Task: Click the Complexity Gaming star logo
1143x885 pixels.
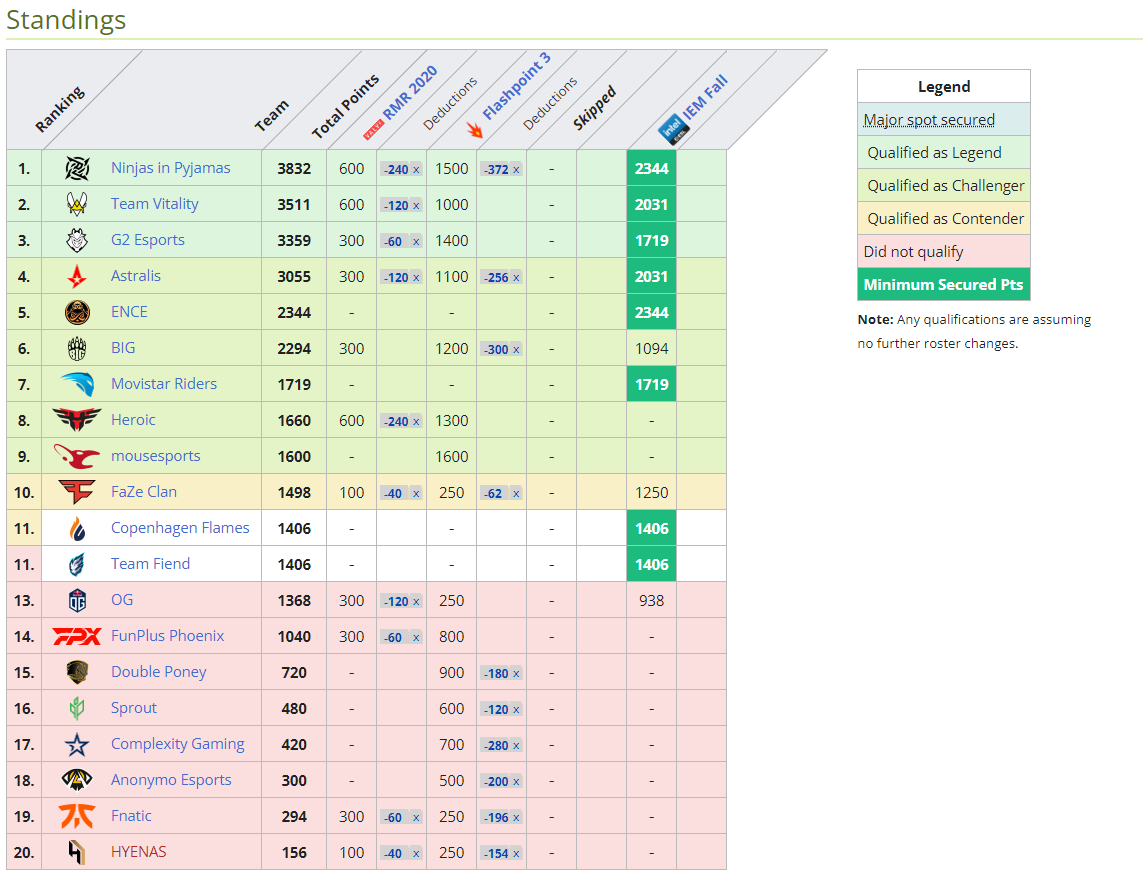Action: point(77,744)
